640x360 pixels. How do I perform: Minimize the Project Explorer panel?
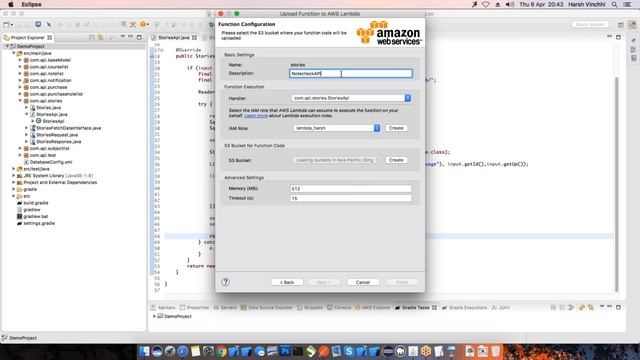pos(131,37)
